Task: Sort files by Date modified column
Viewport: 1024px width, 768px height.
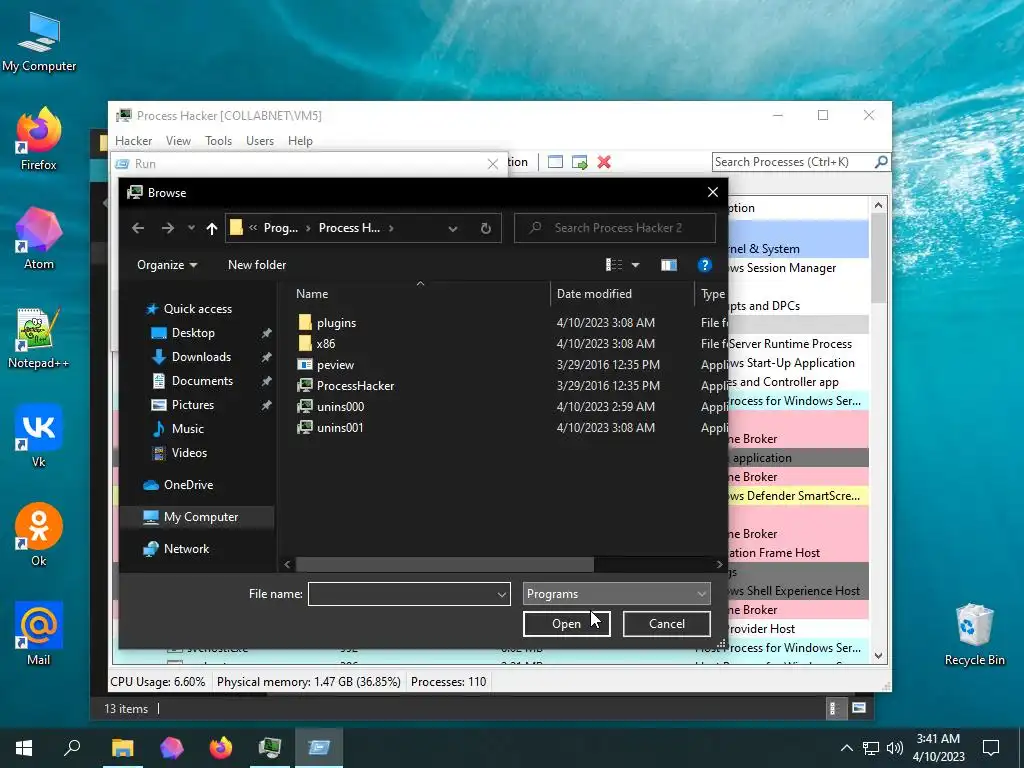Action: click(x=594, y=294)
